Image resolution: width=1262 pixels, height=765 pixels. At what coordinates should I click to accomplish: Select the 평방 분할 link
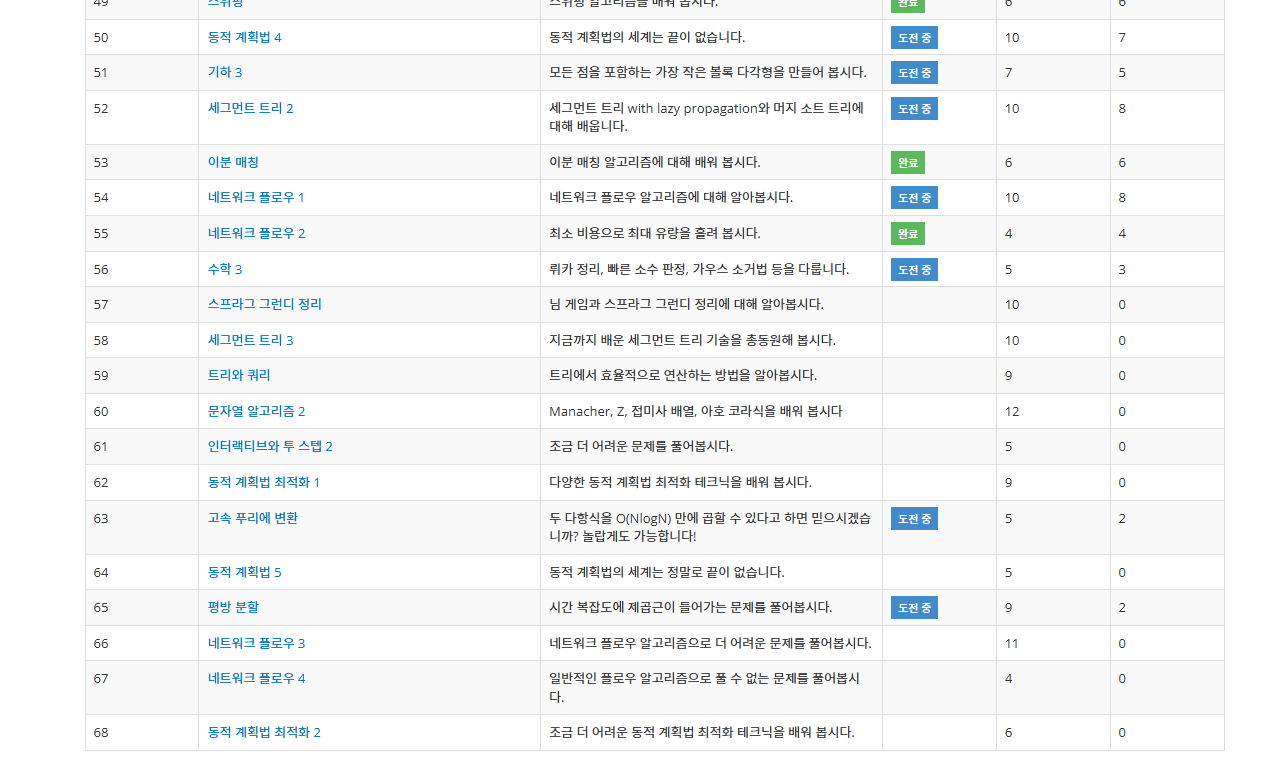(x=233, y=607)
